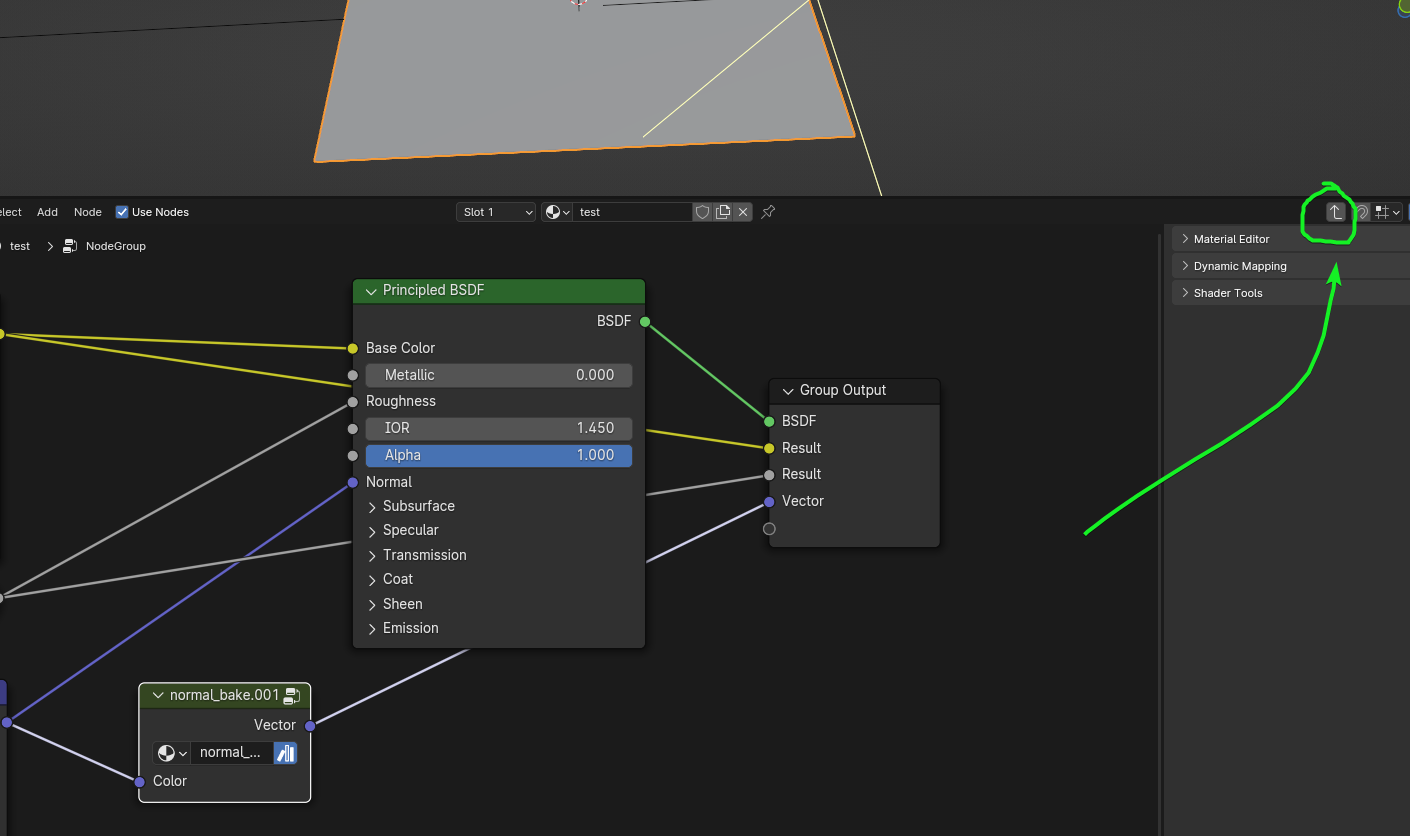Click the Alpha value slider

pyautogui.click(x=498, y=456)
